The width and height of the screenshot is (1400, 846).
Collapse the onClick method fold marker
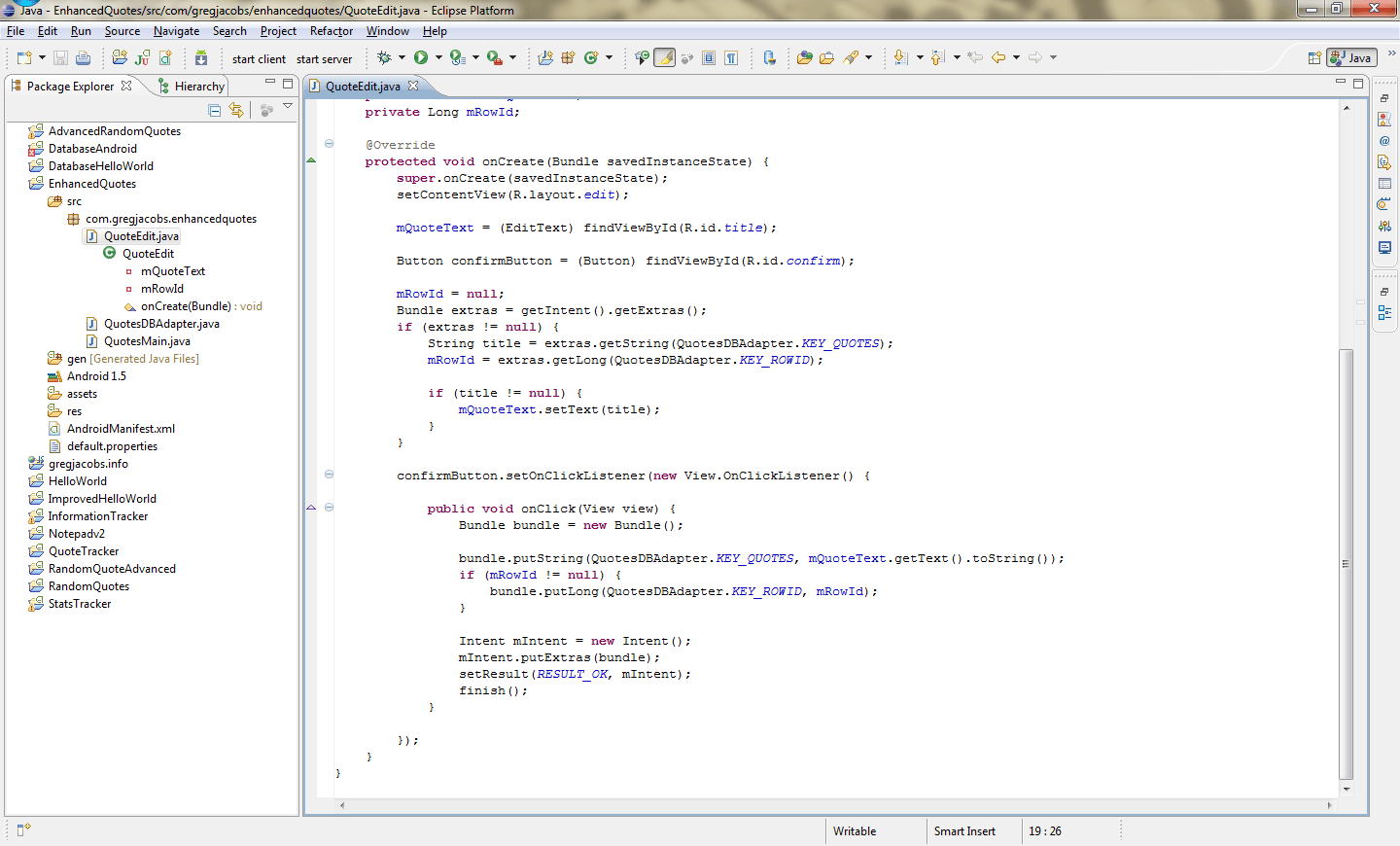329,508
